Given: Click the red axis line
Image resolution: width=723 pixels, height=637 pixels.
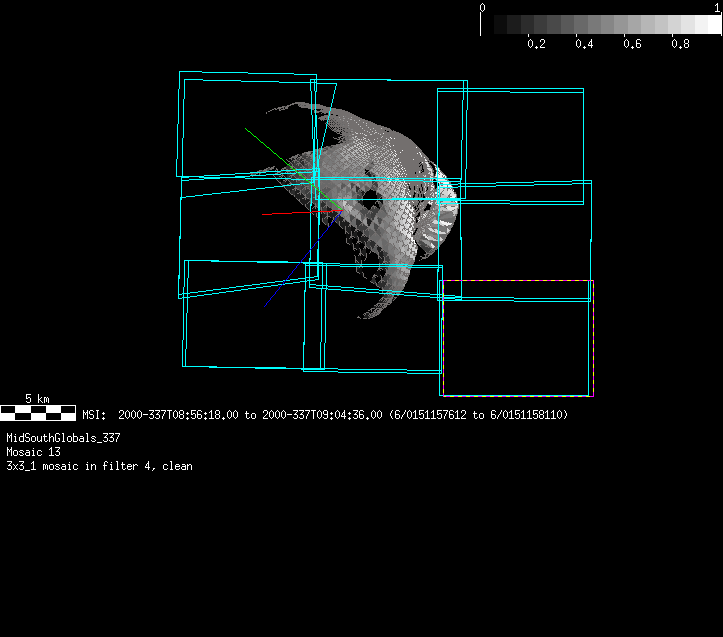Looking at the screenshot, I should point(285,213).
